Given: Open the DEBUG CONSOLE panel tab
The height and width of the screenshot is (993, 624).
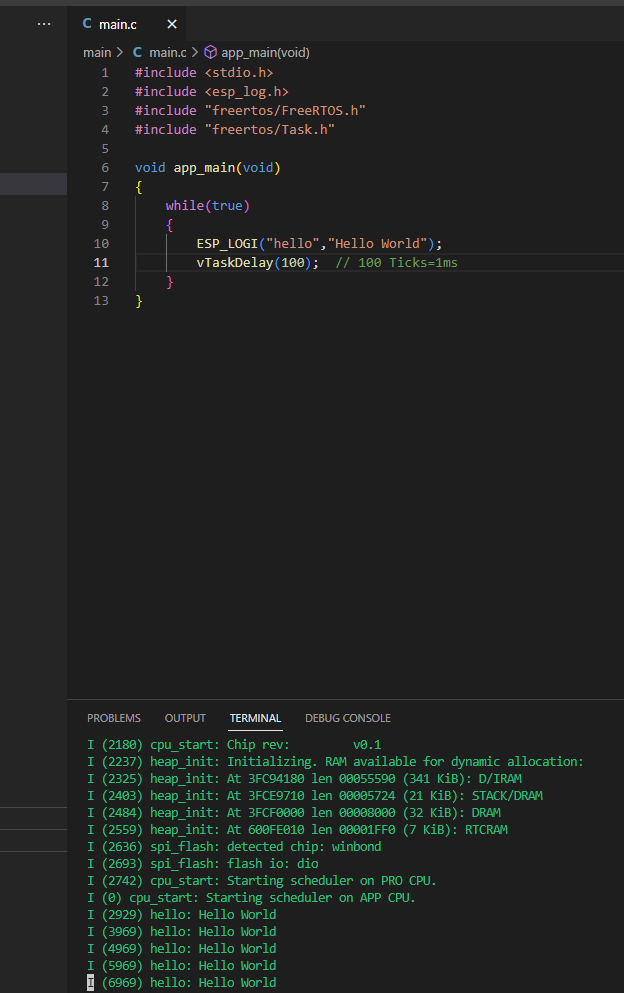Looking at the screenshot, I should pos(348,718).
